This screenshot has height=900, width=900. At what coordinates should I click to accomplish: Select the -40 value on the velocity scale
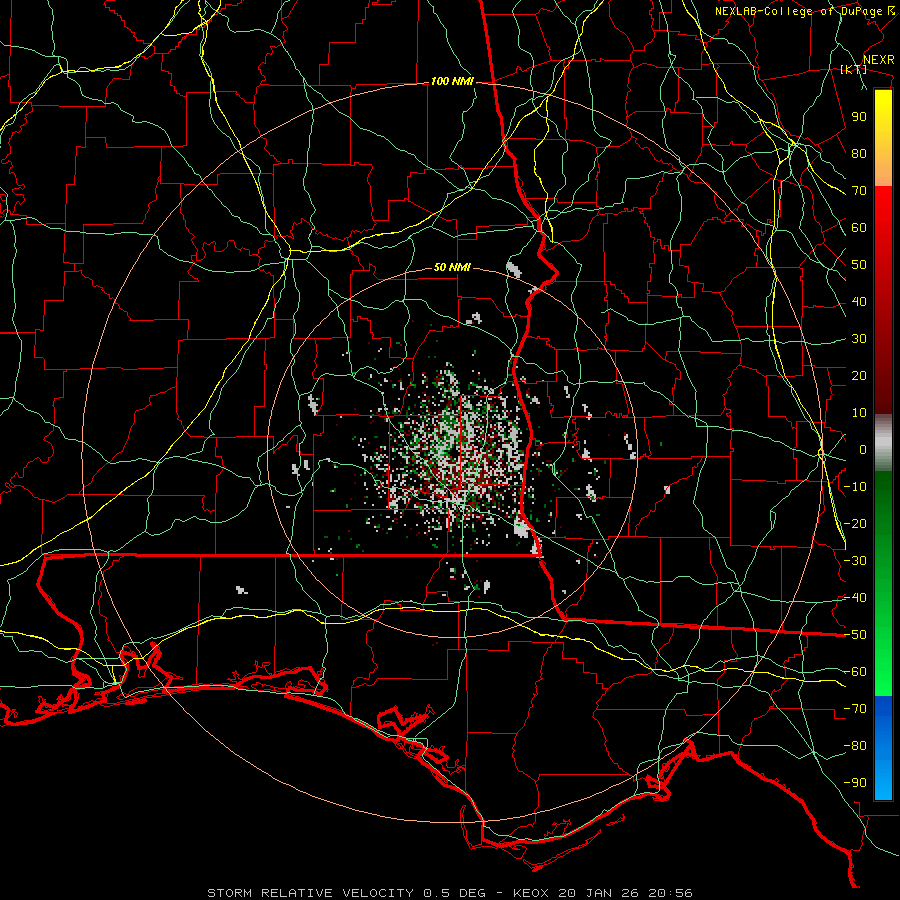[x=855, y=598]
